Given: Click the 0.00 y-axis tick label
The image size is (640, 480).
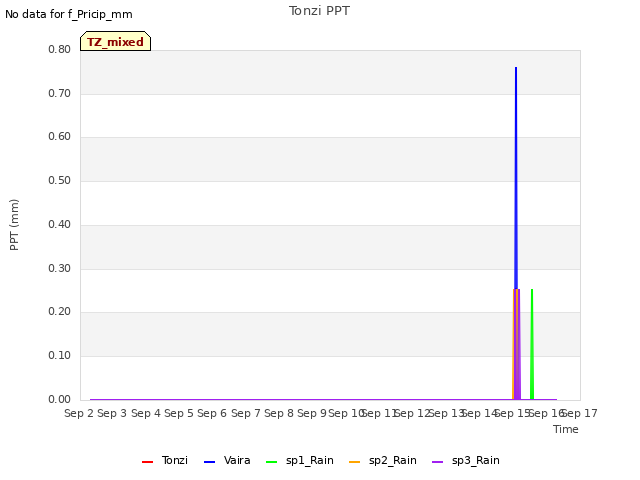Looking at the screenshot, I should 60,400.
